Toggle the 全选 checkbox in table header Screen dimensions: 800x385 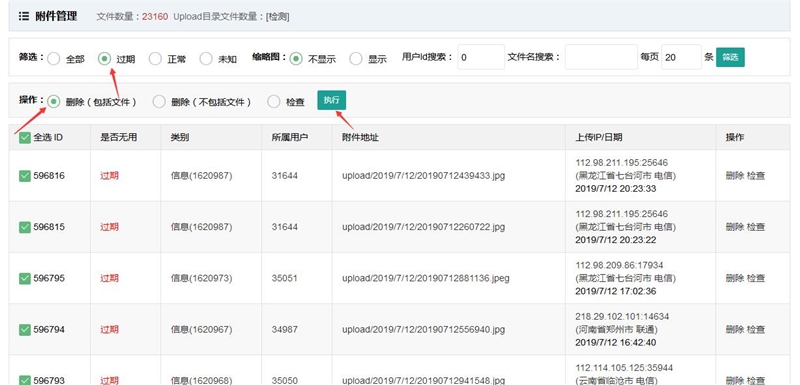click(x=24, y=138)
